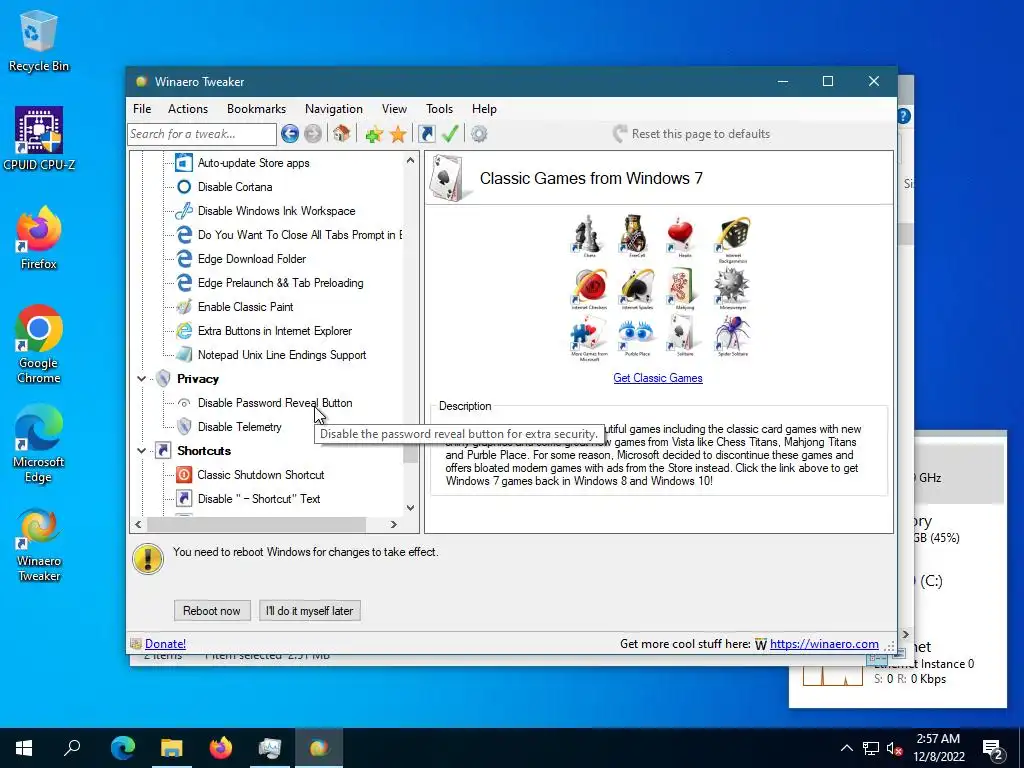Image resolution: width=1024 pixels, height=768 pixels.
Task: Select Disable Windows Ink Workspace tweak
Action: [x=276, y=211]
